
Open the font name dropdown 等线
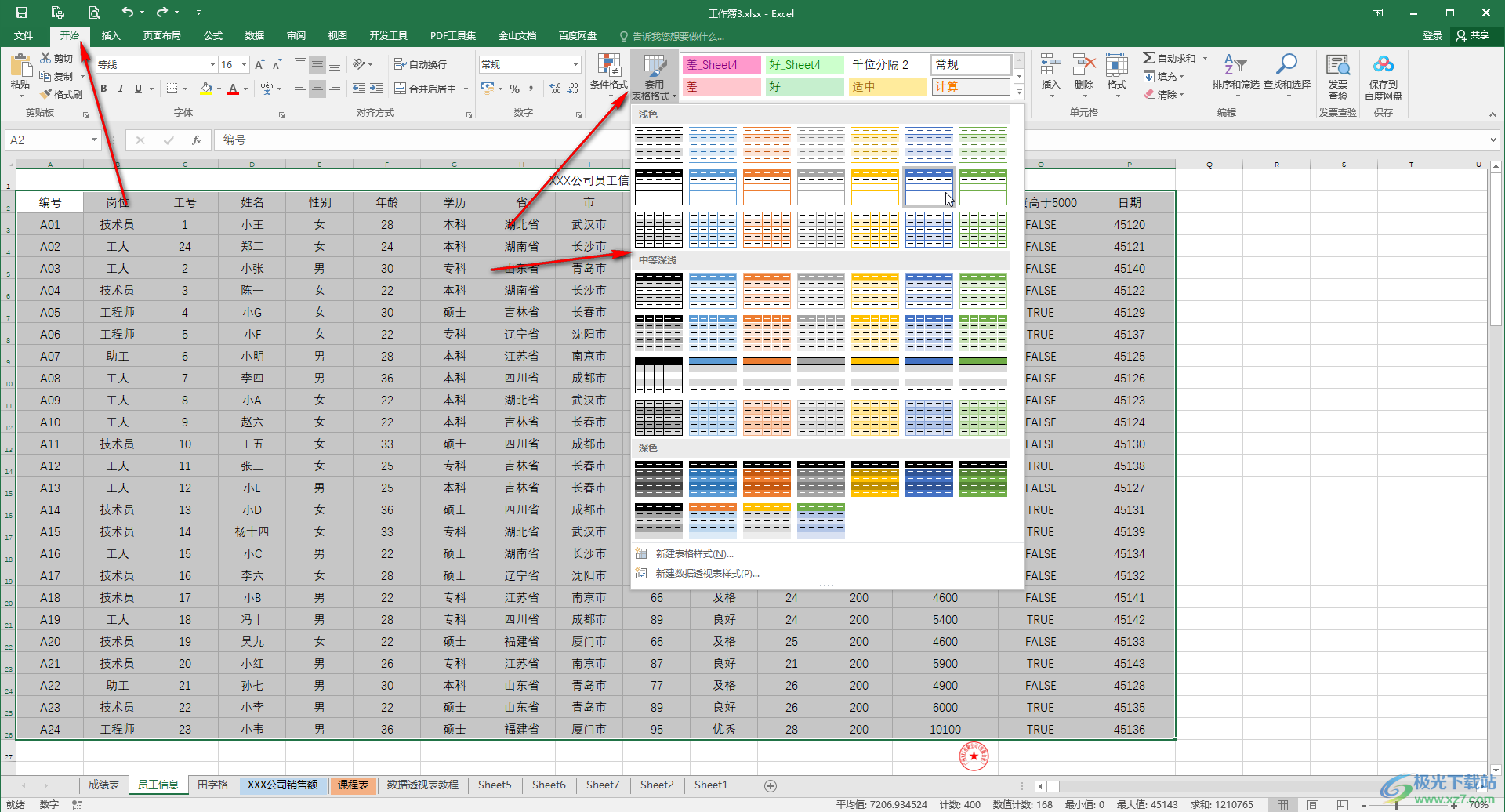pyautogui.click(x=212, y=64)
